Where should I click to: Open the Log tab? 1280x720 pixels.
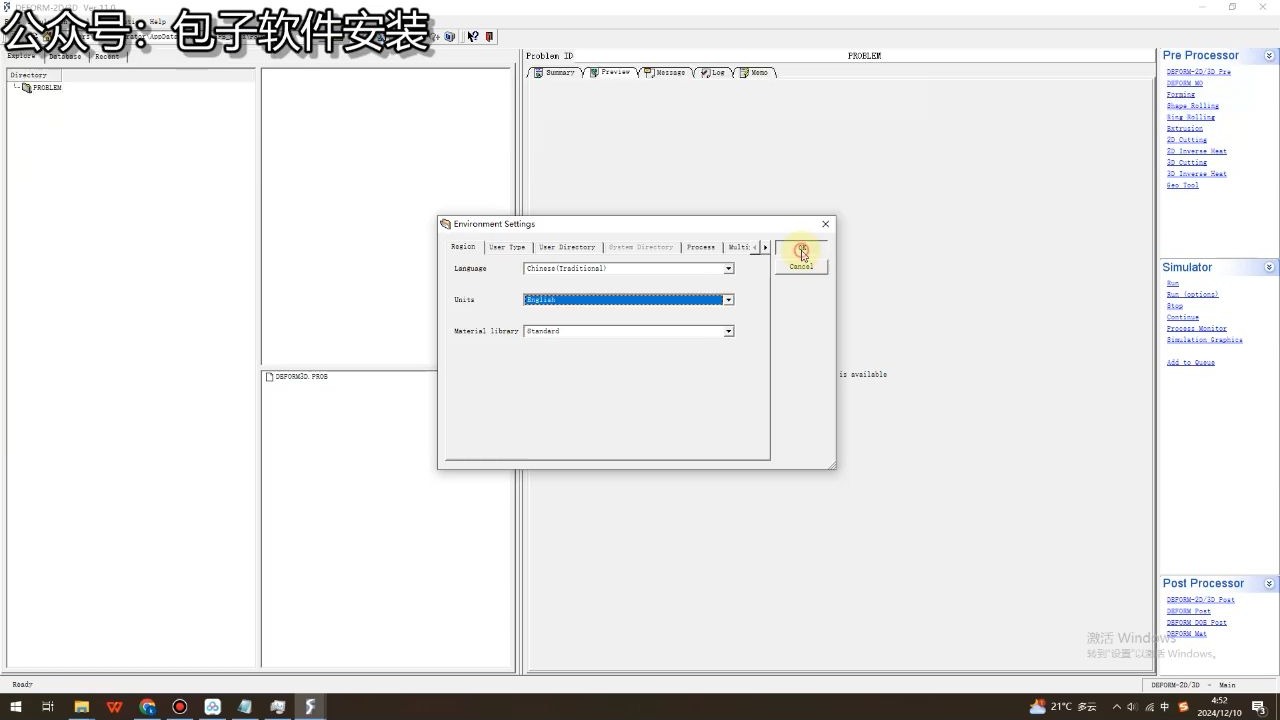[x=713, y=72]
